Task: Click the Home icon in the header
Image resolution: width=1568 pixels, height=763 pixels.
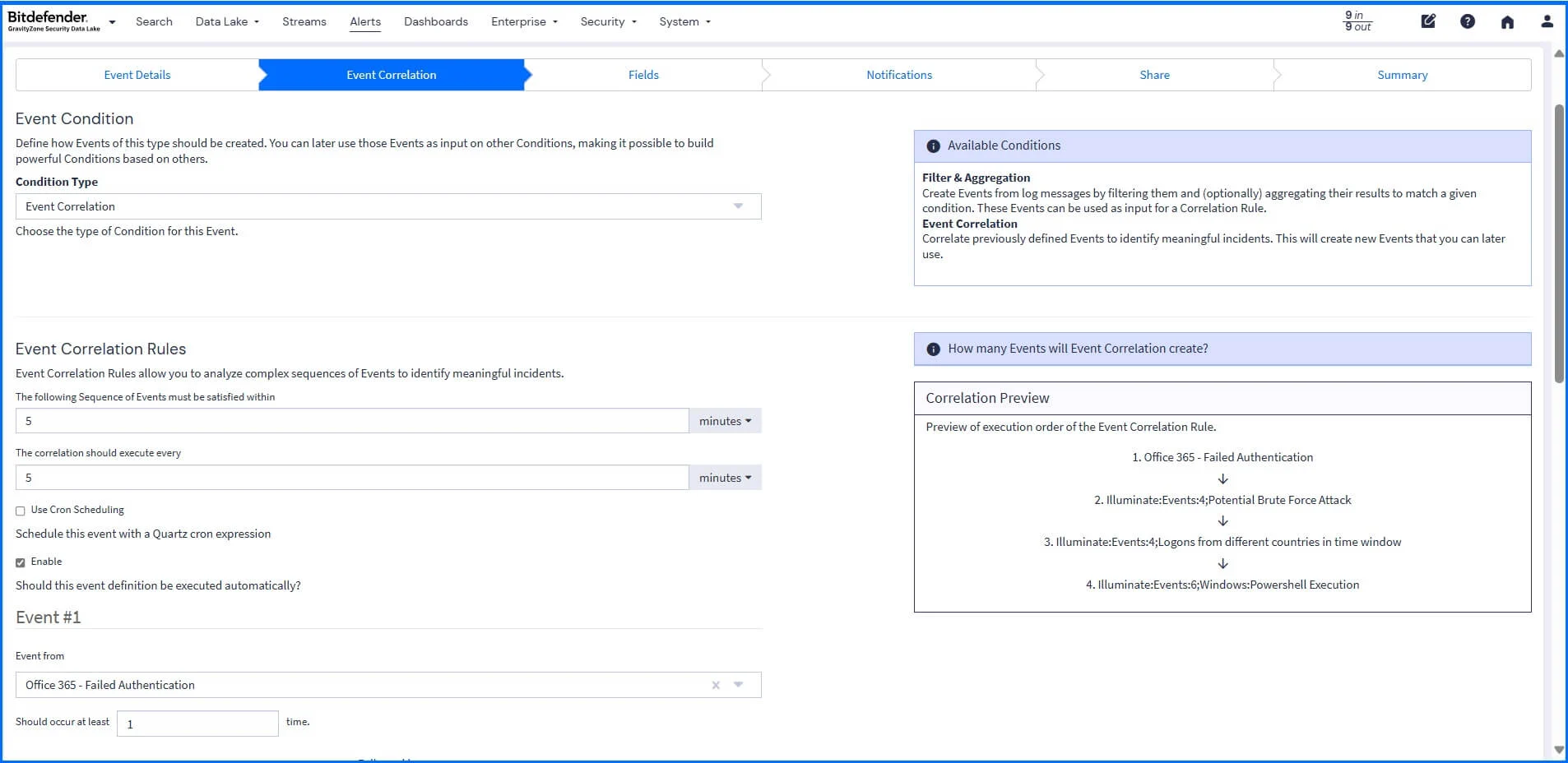Action: point(1508,21)
